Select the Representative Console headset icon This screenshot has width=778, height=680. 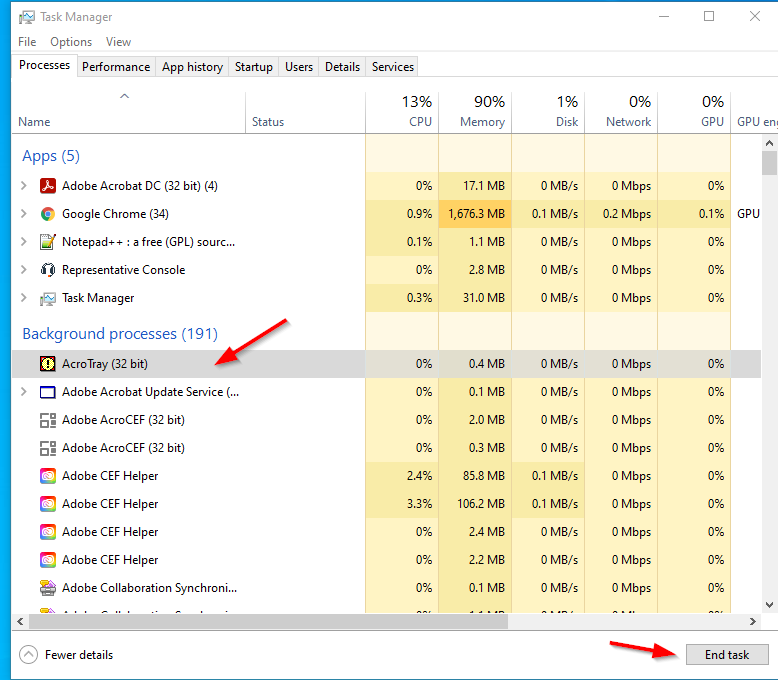(47, 270)
